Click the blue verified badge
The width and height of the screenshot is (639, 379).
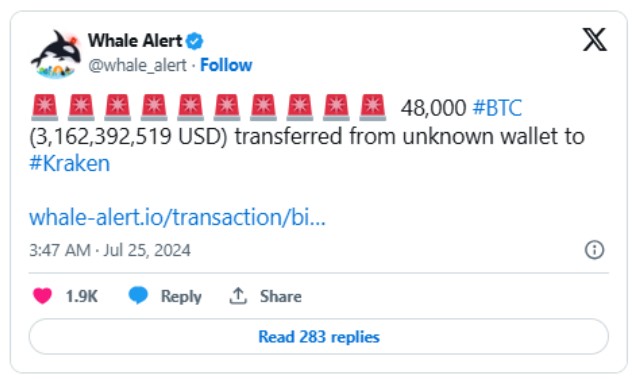point(194,41)
